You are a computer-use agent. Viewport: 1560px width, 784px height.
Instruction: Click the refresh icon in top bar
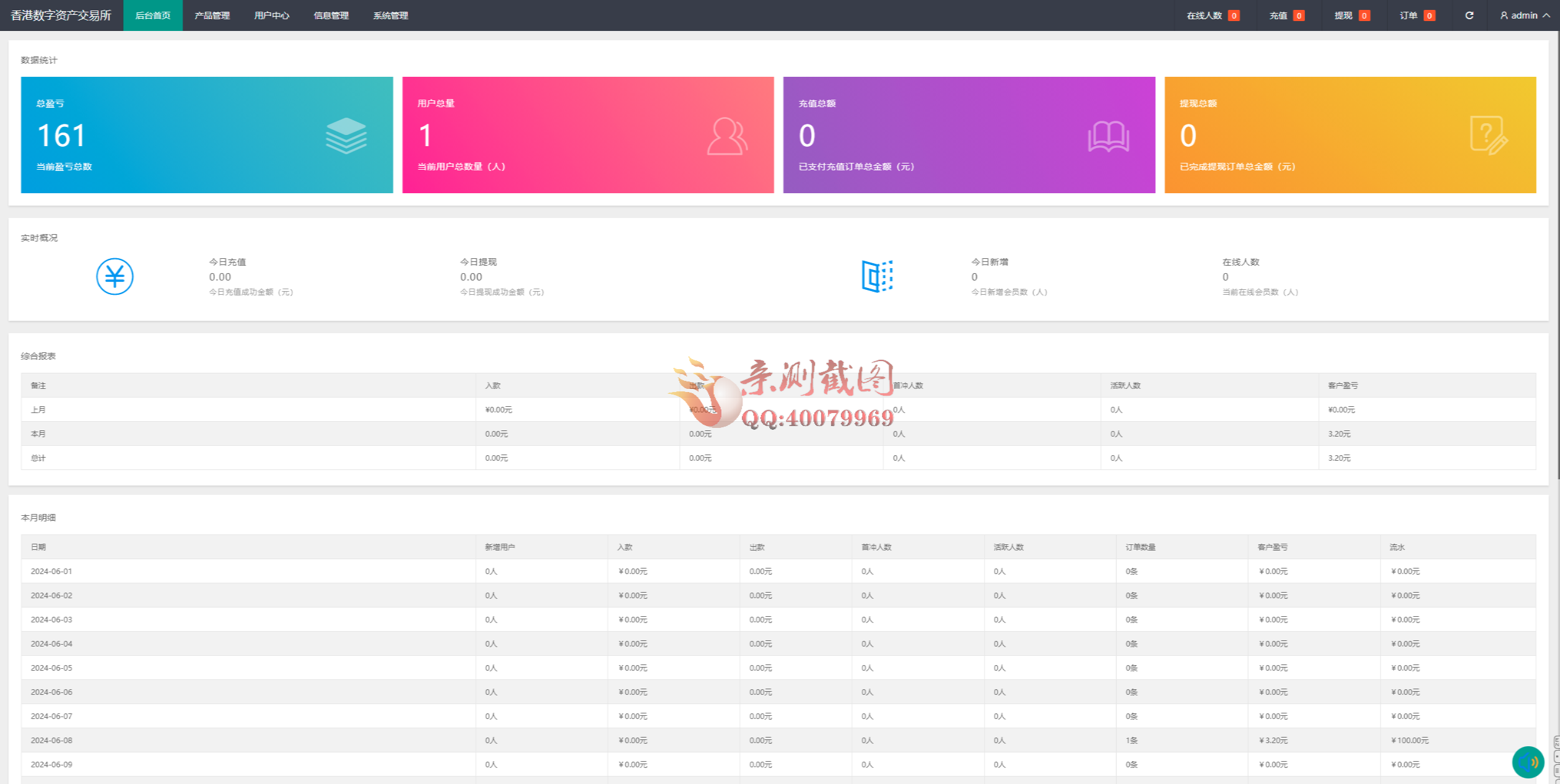coord(1469,15)
